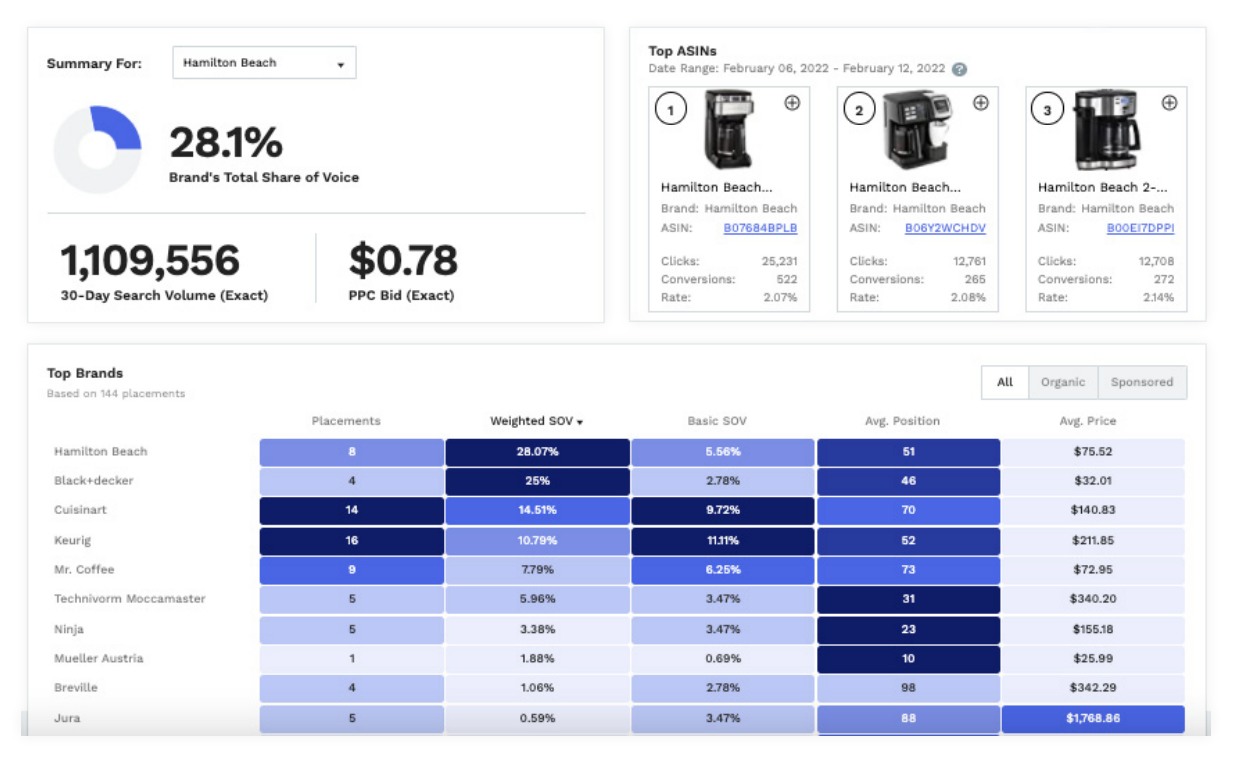The height and width of the screenshot is (772, 1236).
Task: Click Breville's avg position 98 cell
Action: coord(908,688)
